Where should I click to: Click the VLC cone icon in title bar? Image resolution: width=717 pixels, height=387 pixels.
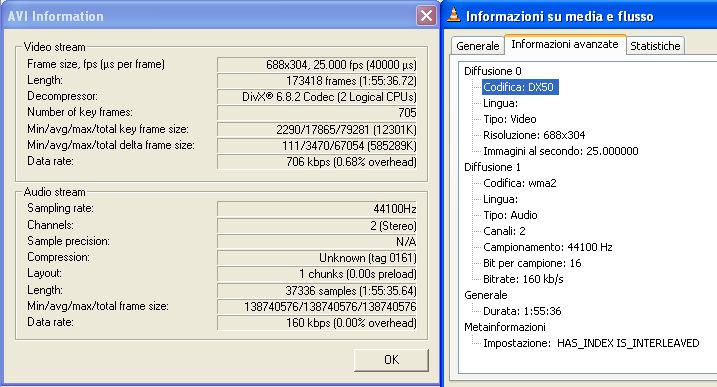453,15
